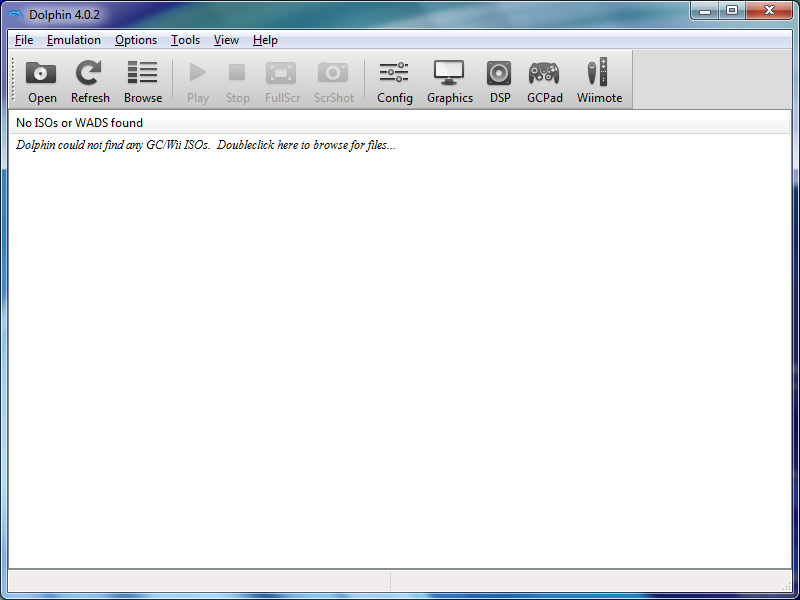This screenshot has width=800, height=600.
Task: Open the Emulation menu
Action: (x=73, y=40)
